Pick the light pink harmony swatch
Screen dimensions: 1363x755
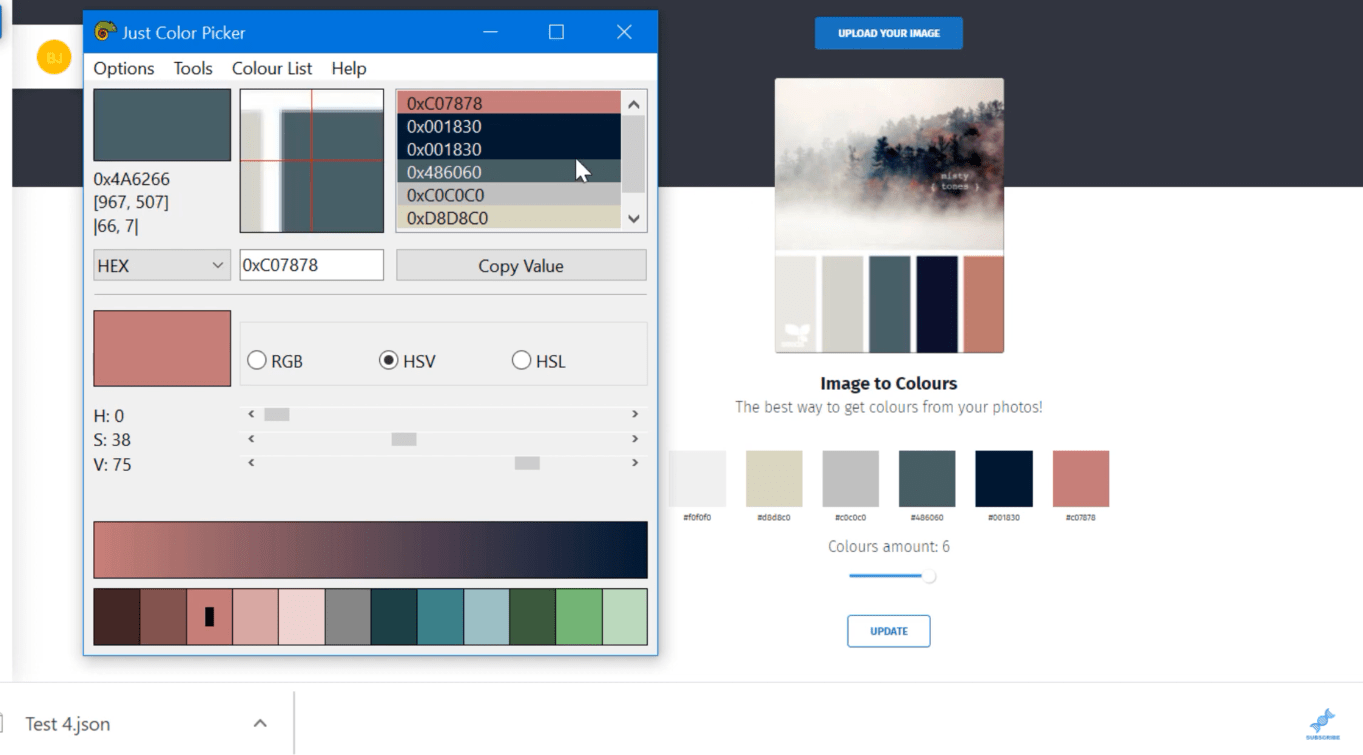302,617
